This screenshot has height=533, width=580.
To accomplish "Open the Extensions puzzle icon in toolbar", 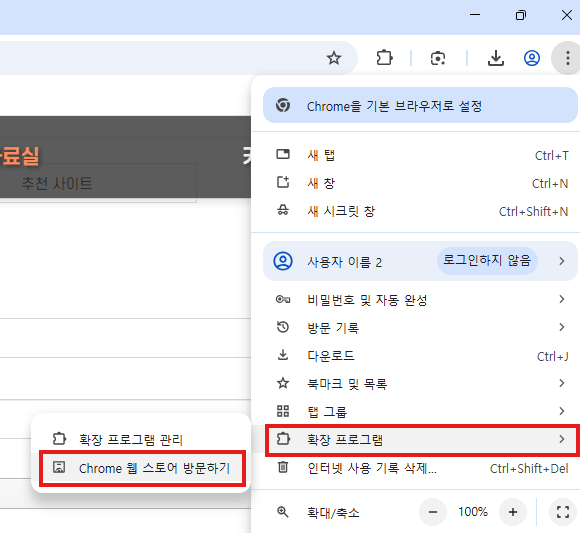I will point(384,58).
